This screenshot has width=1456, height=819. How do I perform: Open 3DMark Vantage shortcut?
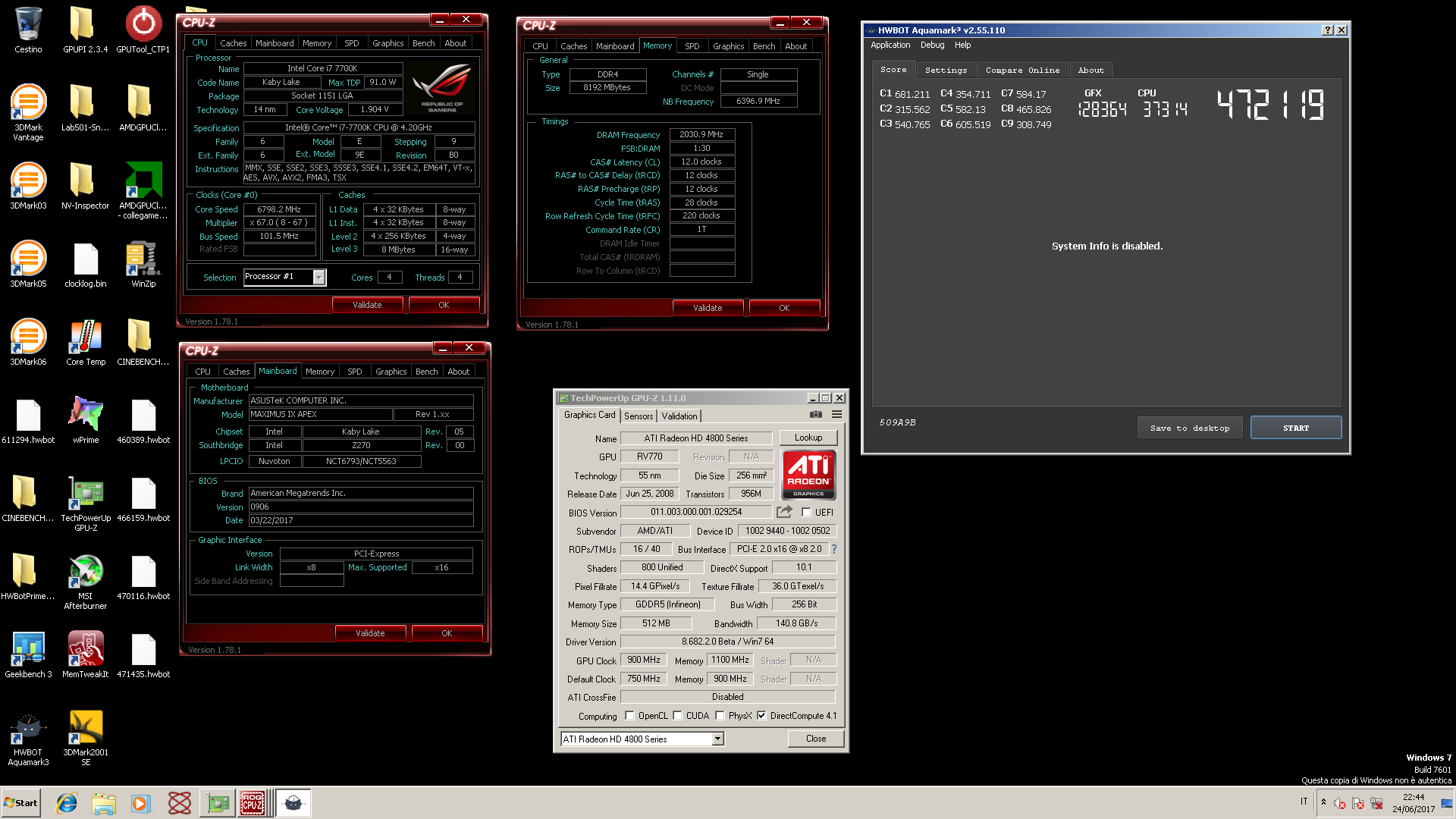28,112
